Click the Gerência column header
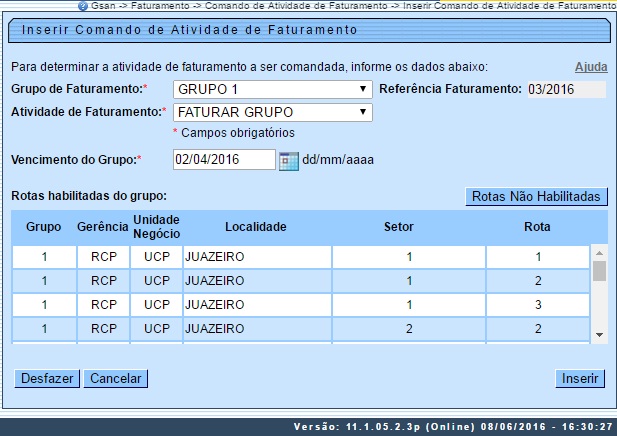 point(103,227)
